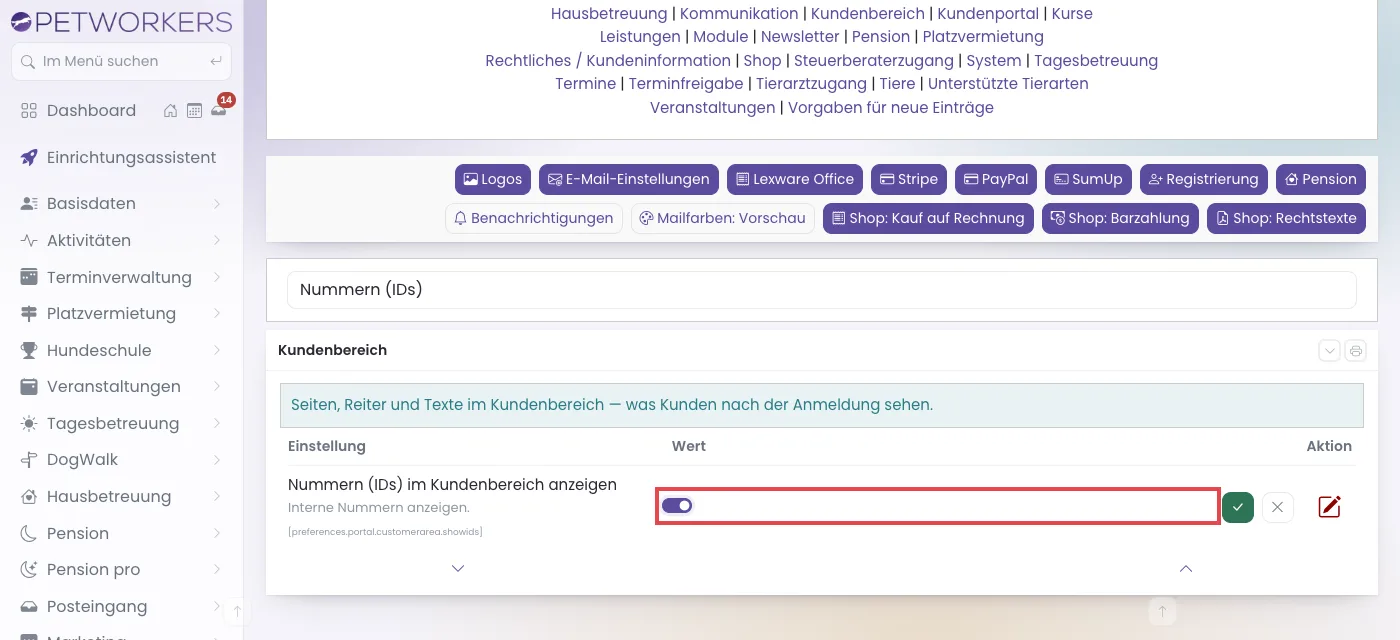Jump to Unterstützte Tierarten link

(x=1008, y=84)
